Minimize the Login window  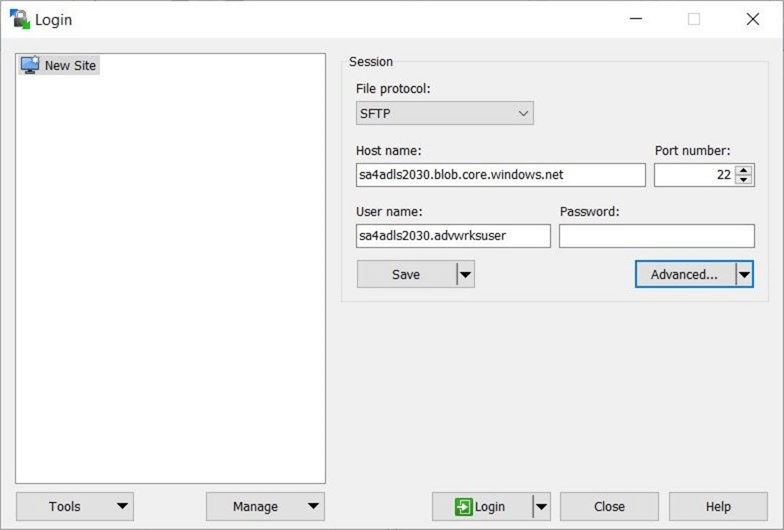(636, 19)
